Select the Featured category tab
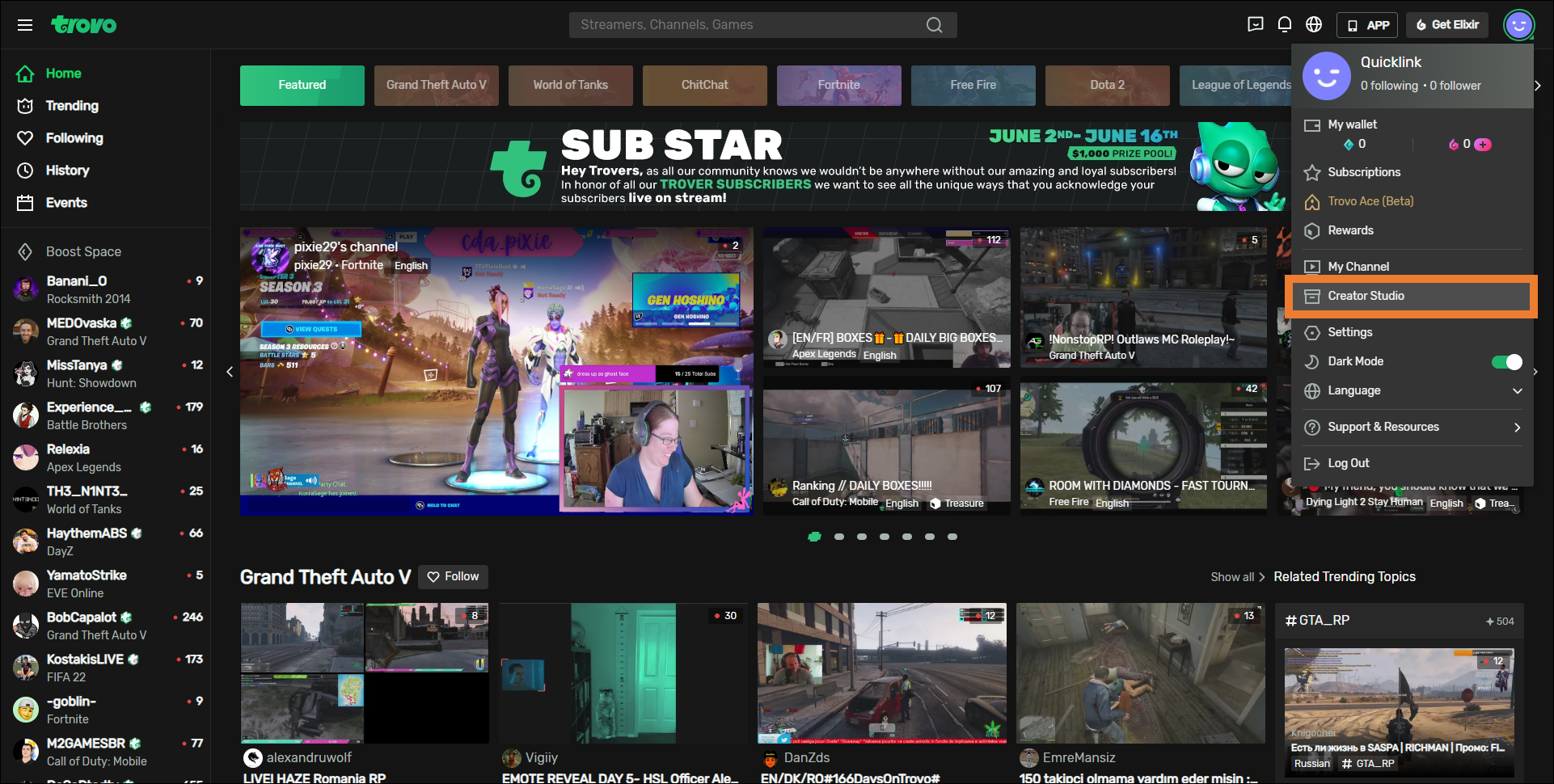Viewport: 1554px width, 784px height. point(302,86)
